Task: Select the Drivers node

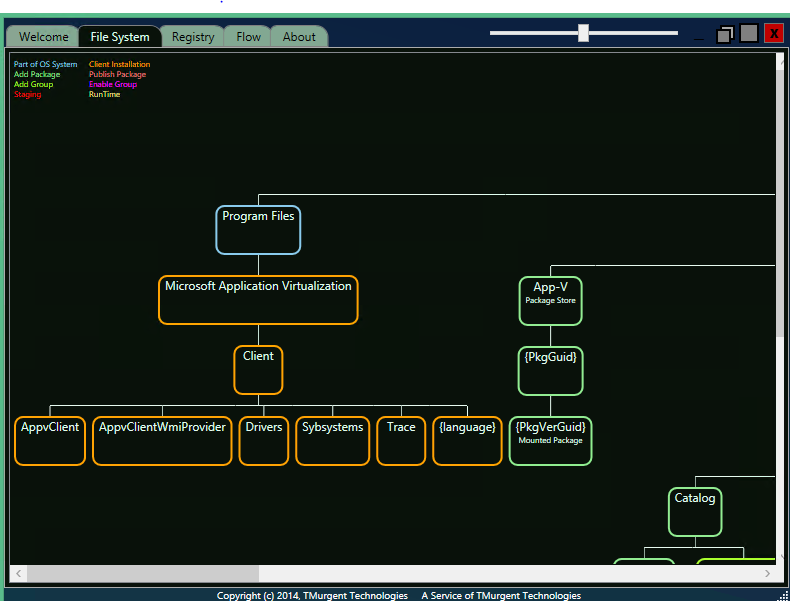Action: click(x=264, y=440)
